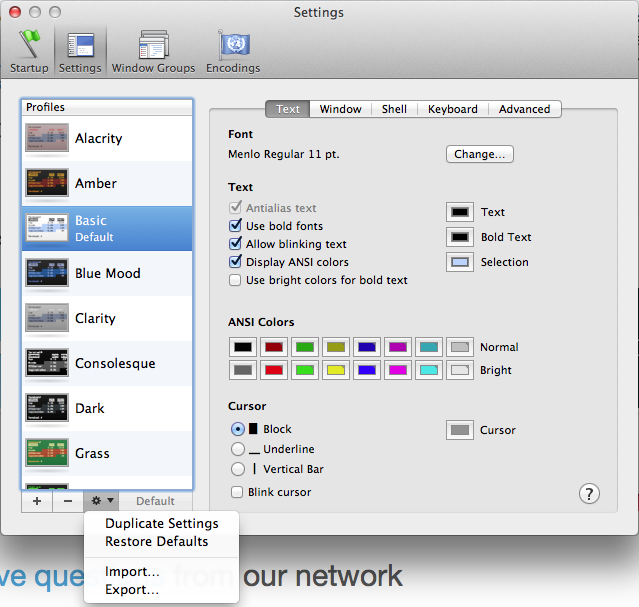Screen dimensions: 639x607
Task: Open the Selection color well
Action: [x=460, y=262]
